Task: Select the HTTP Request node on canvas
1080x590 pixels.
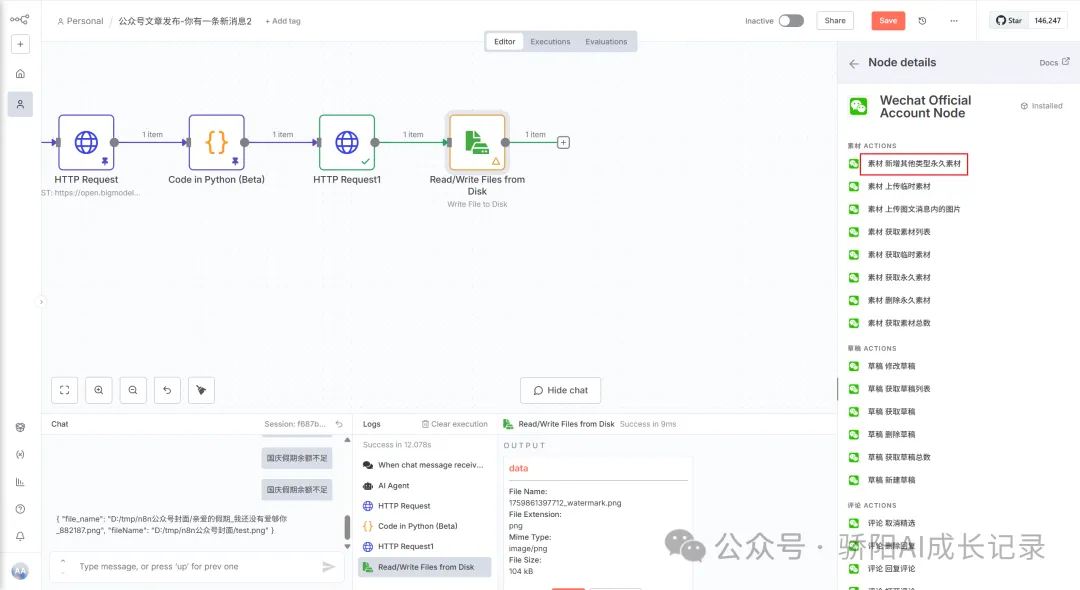Action: coord(86,143)
